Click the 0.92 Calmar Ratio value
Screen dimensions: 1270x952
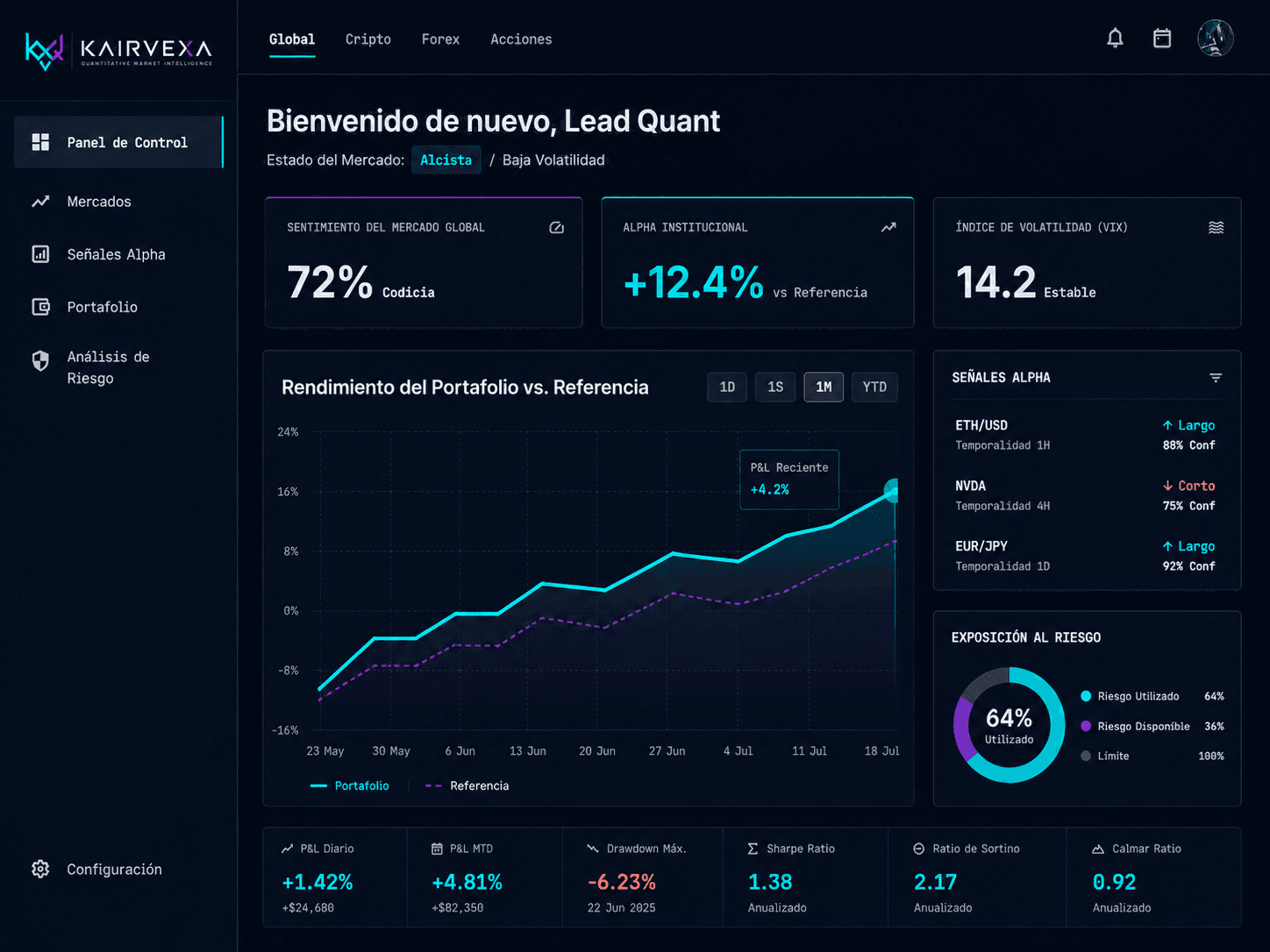pos(1114,882)
